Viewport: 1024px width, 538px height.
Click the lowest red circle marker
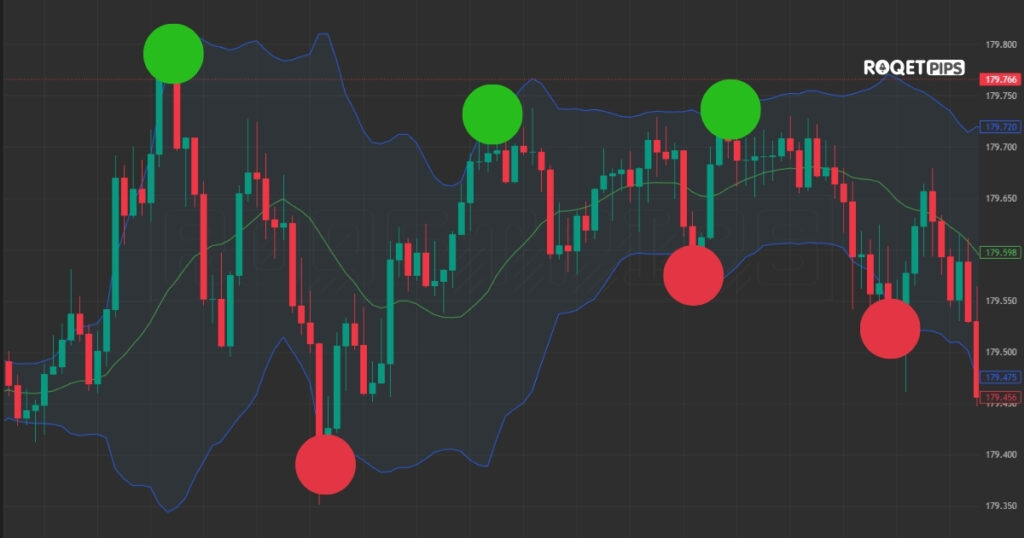pos(326,464)
